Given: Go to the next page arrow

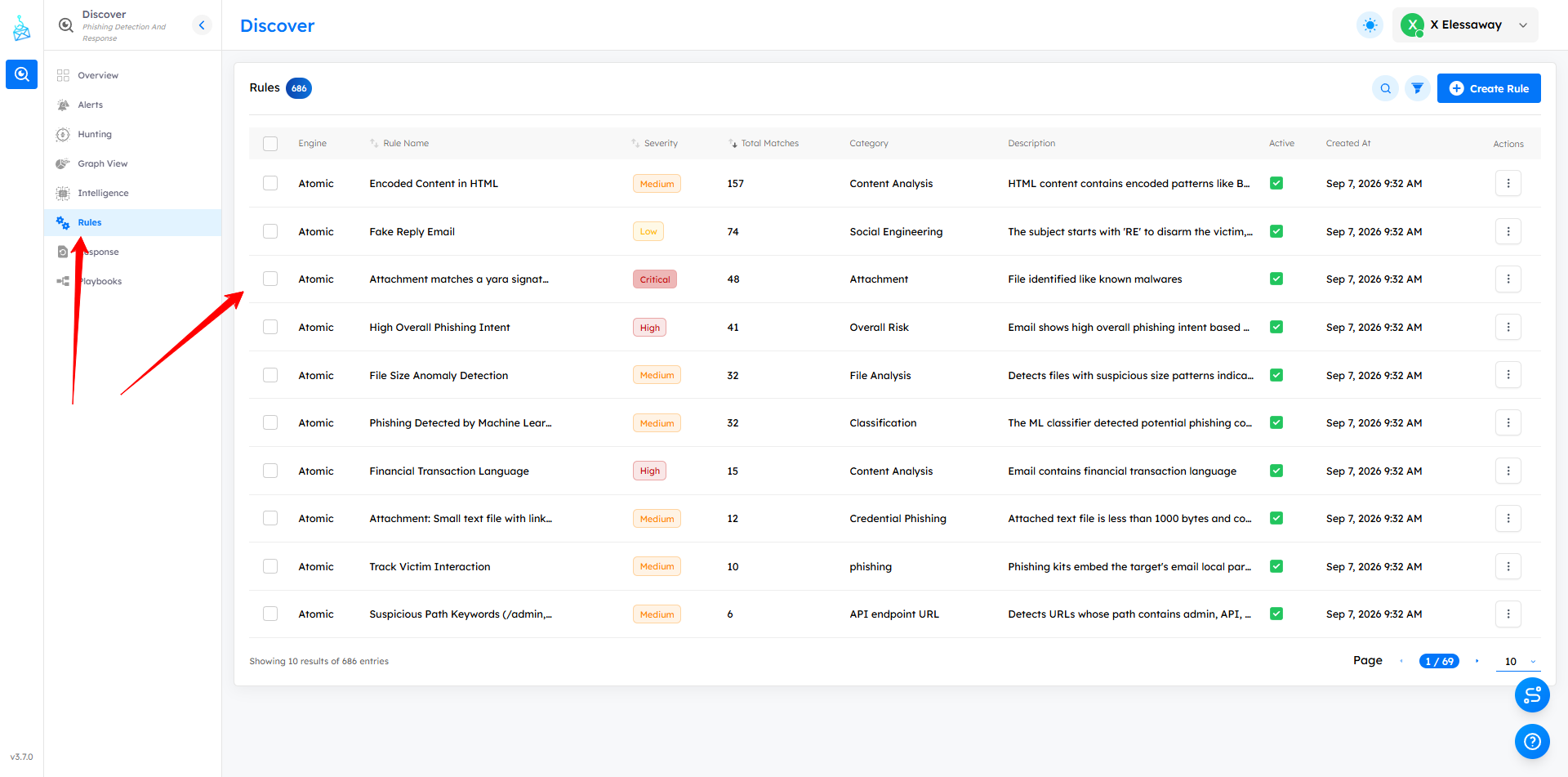Looking at the screenshot, I should point(1477,661).
